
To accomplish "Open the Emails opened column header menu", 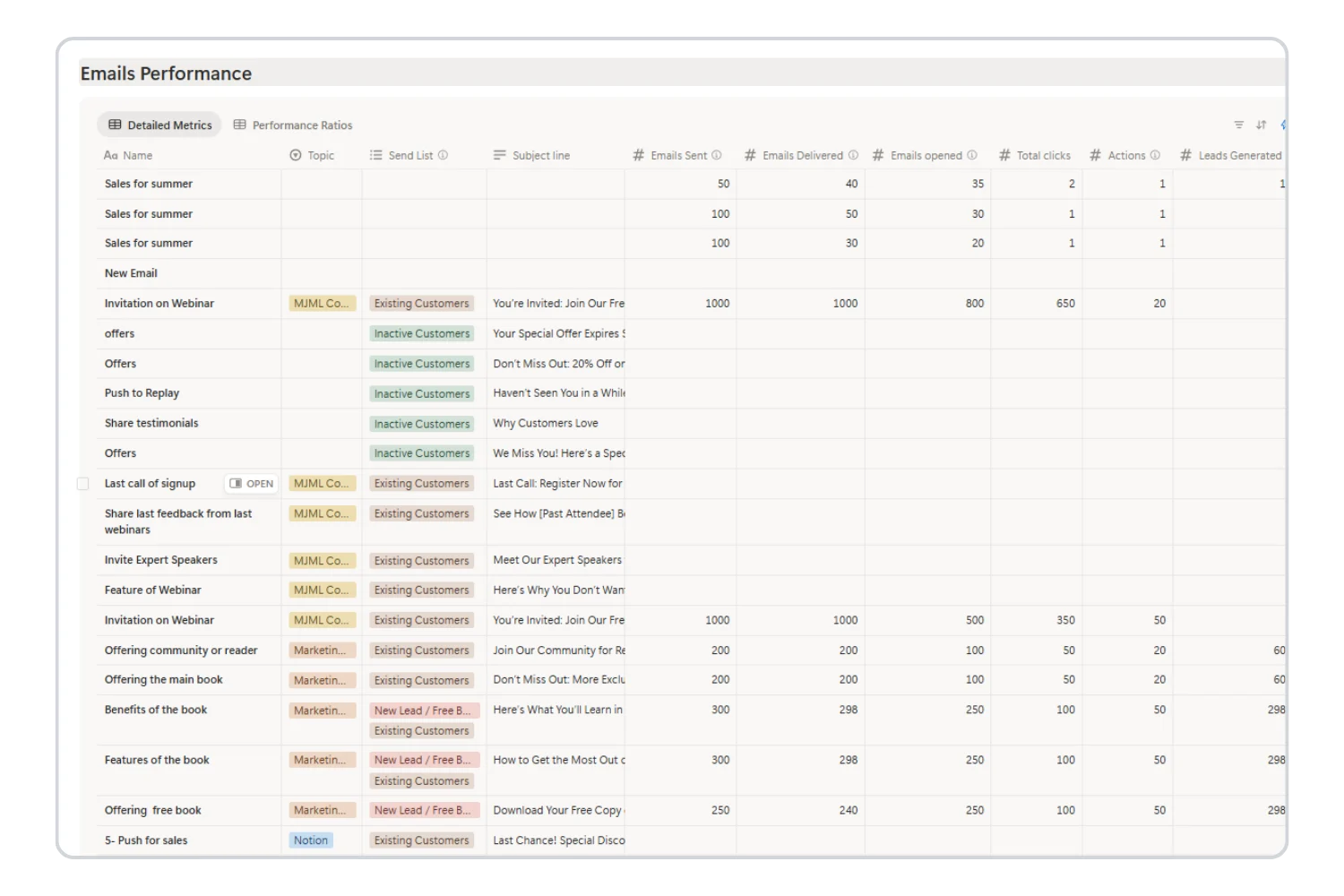I will click(926, 155).
